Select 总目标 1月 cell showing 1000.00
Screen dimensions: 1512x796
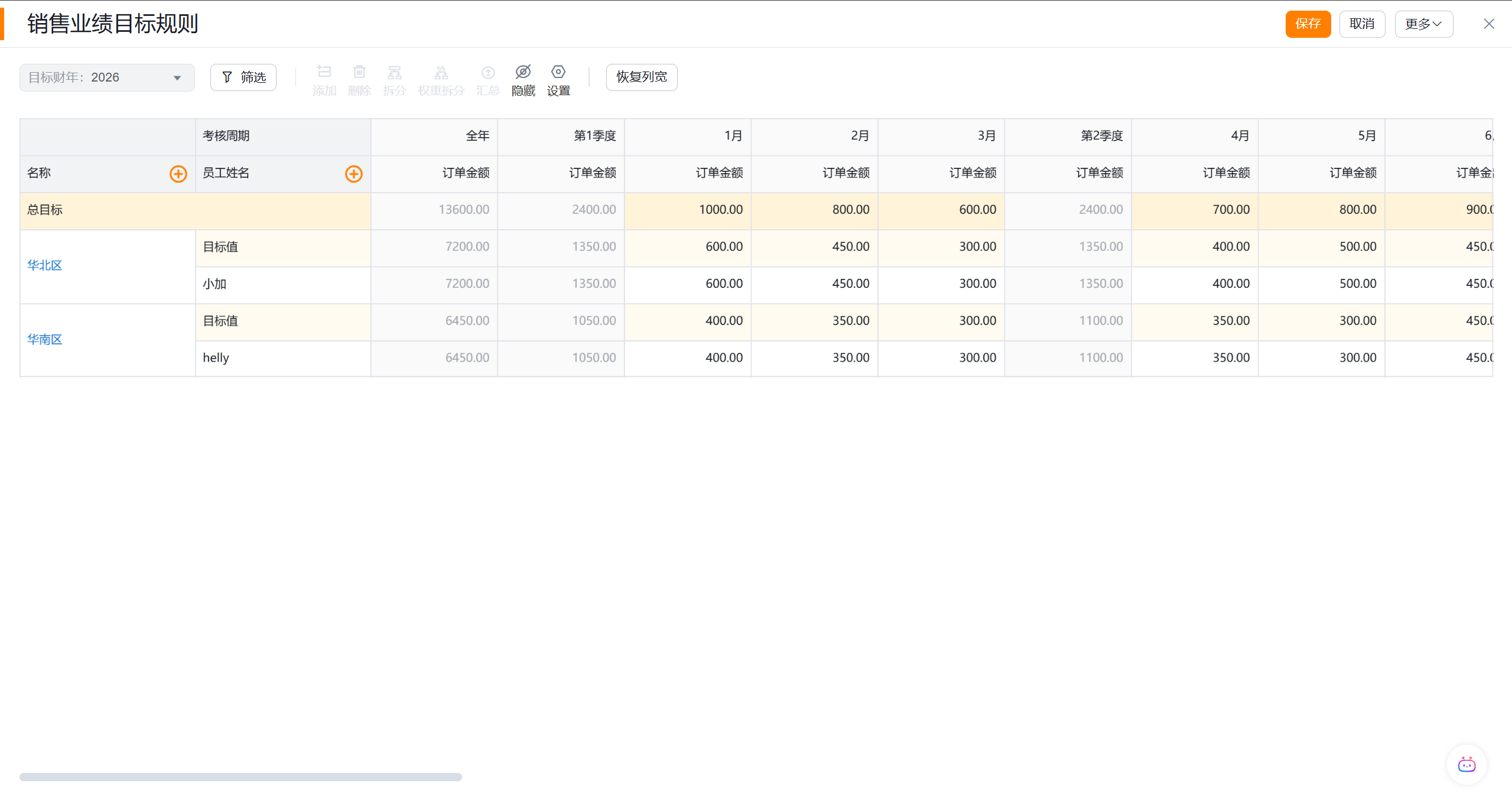(688, 210)
